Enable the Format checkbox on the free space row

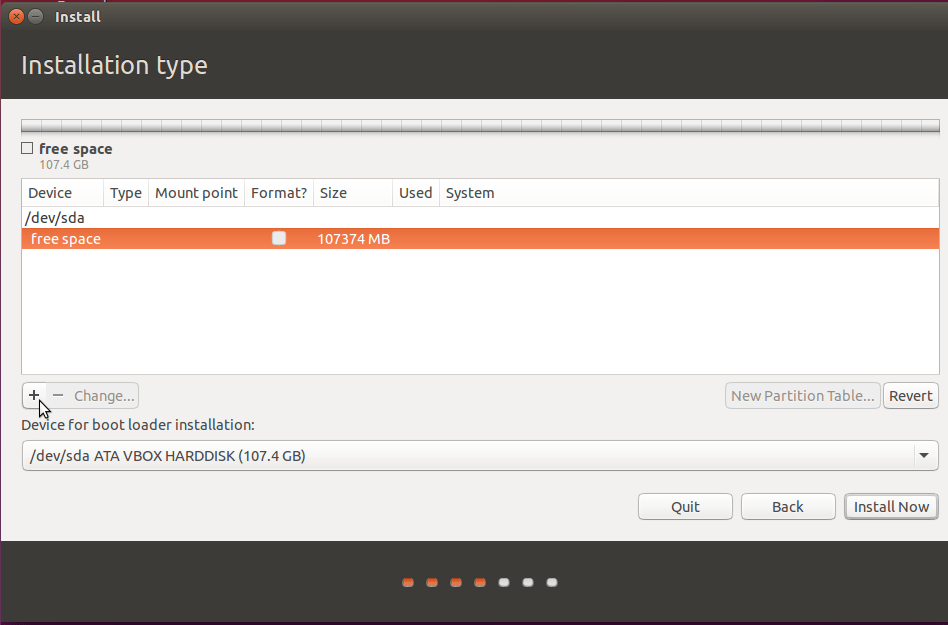pyautogui.click(x=279, y=238)
